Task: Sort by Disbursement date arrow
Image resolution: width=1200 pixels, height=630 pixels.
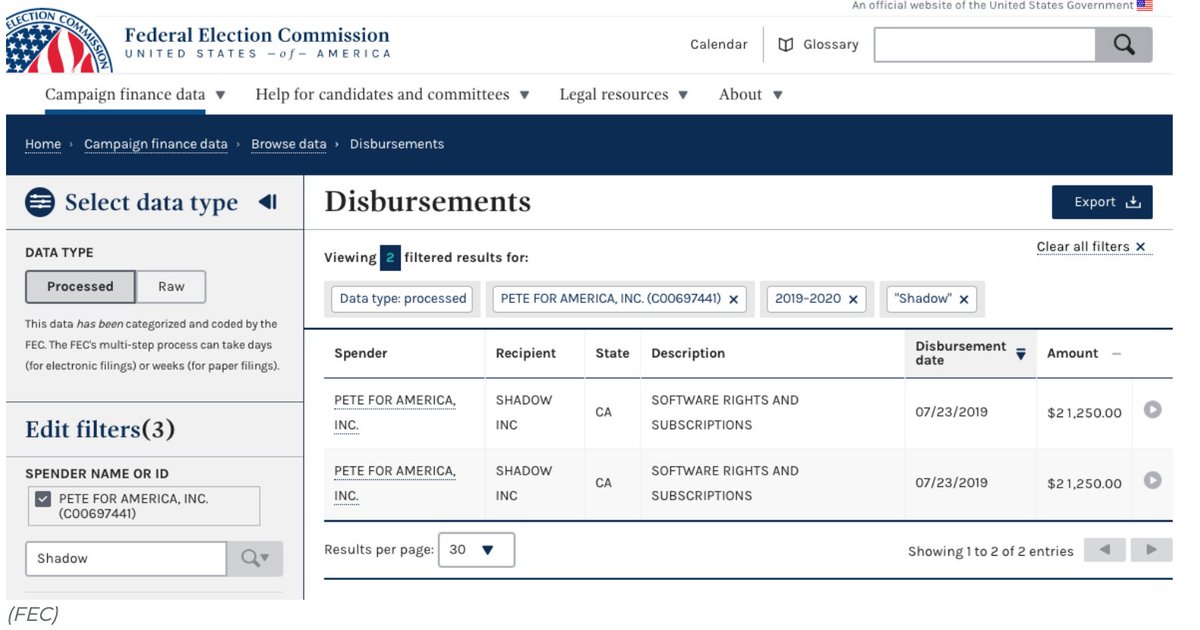Action: (1021, 354)
